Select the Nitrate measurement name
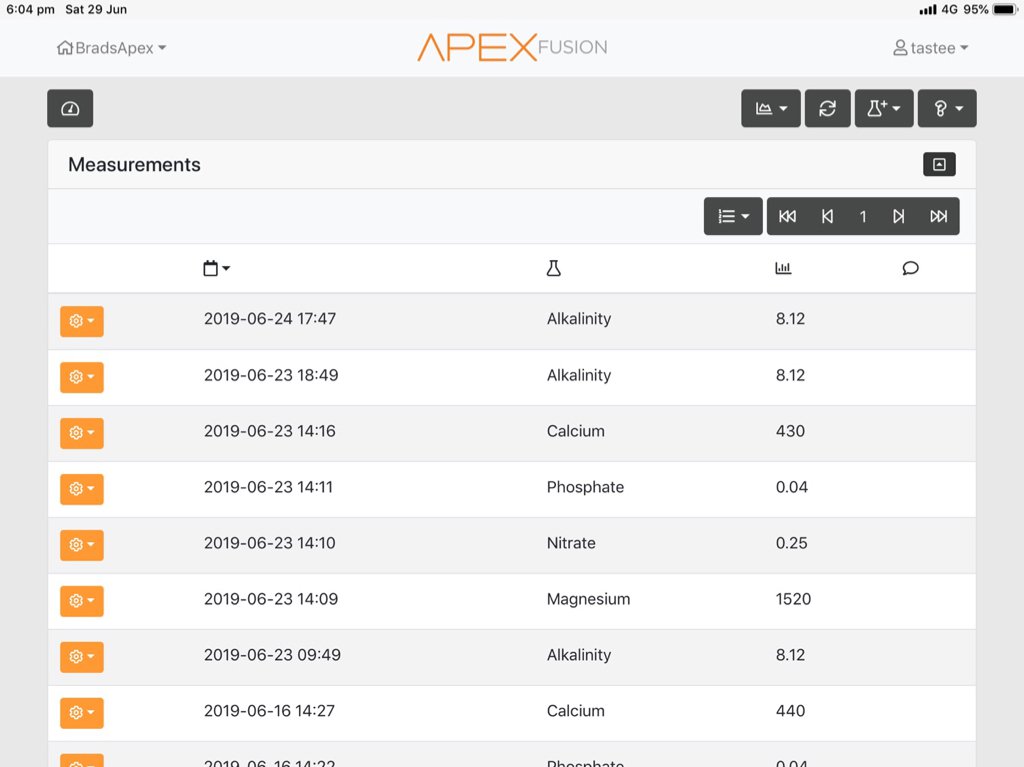The image size is (1024, 767). tap(571, 543)
